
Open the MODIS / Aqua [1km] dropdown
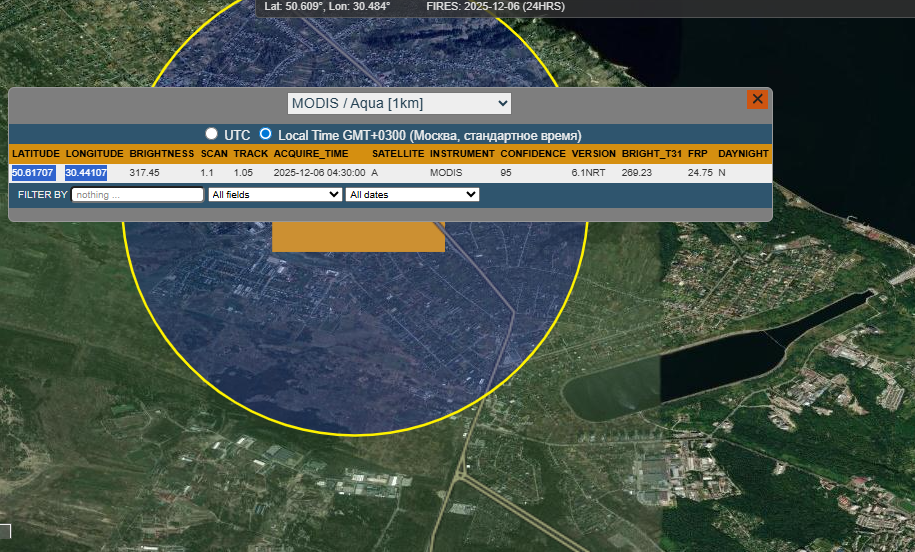pyautogui.click(x=399, y=103)
